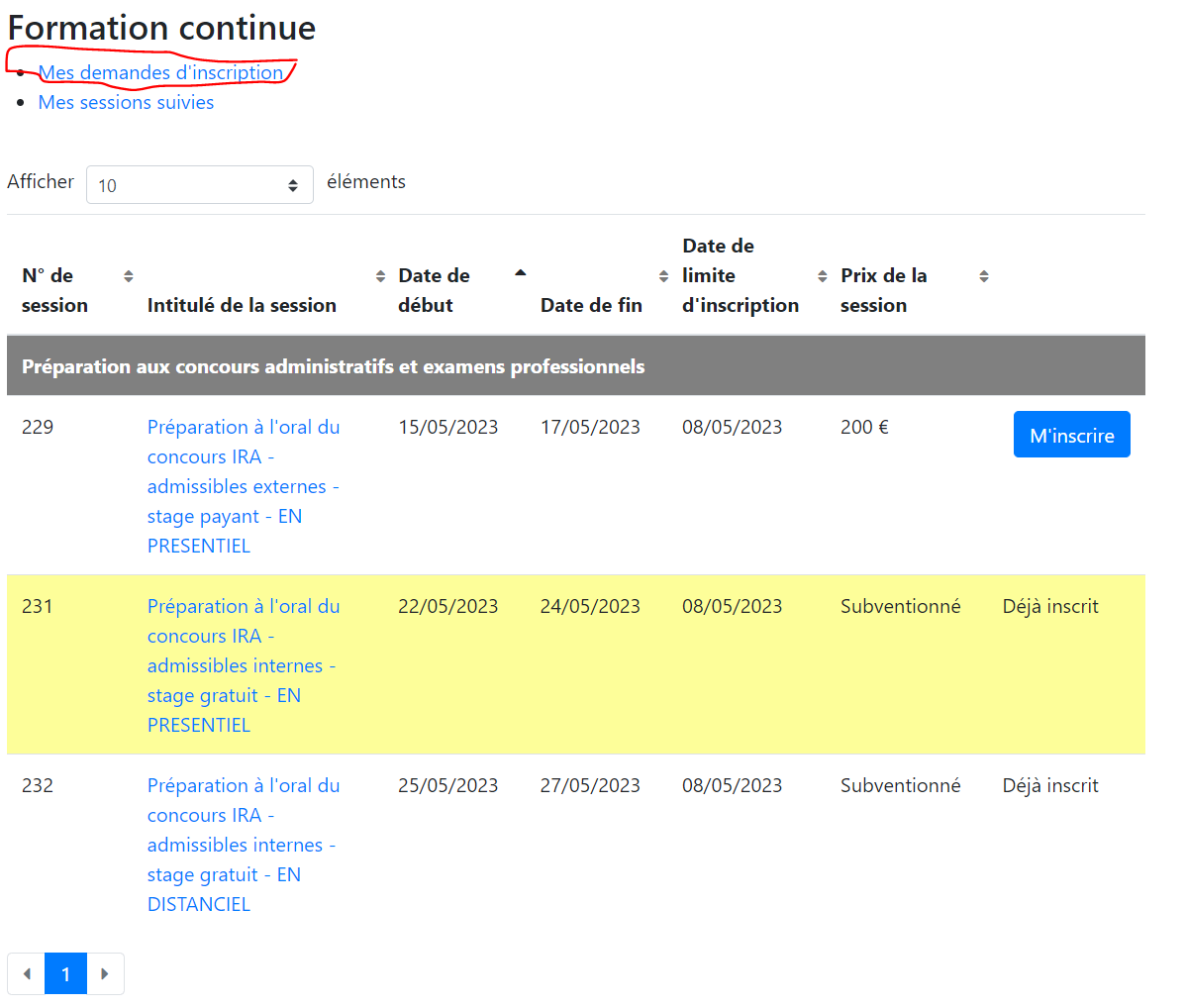Open session 232 EN DISTANCIEL title link
Image resolution: width=1186 pixels, height=1008 pixels.
pyautogui.click(x=244, y=845)
